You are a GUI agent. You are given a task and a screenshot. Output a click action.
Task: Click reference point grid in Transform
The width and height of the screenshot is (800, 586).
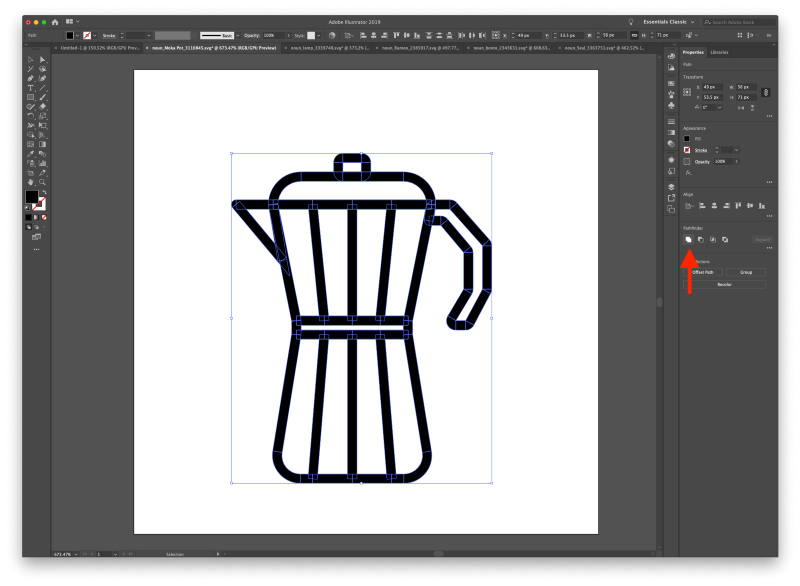(x=687, y=92)
